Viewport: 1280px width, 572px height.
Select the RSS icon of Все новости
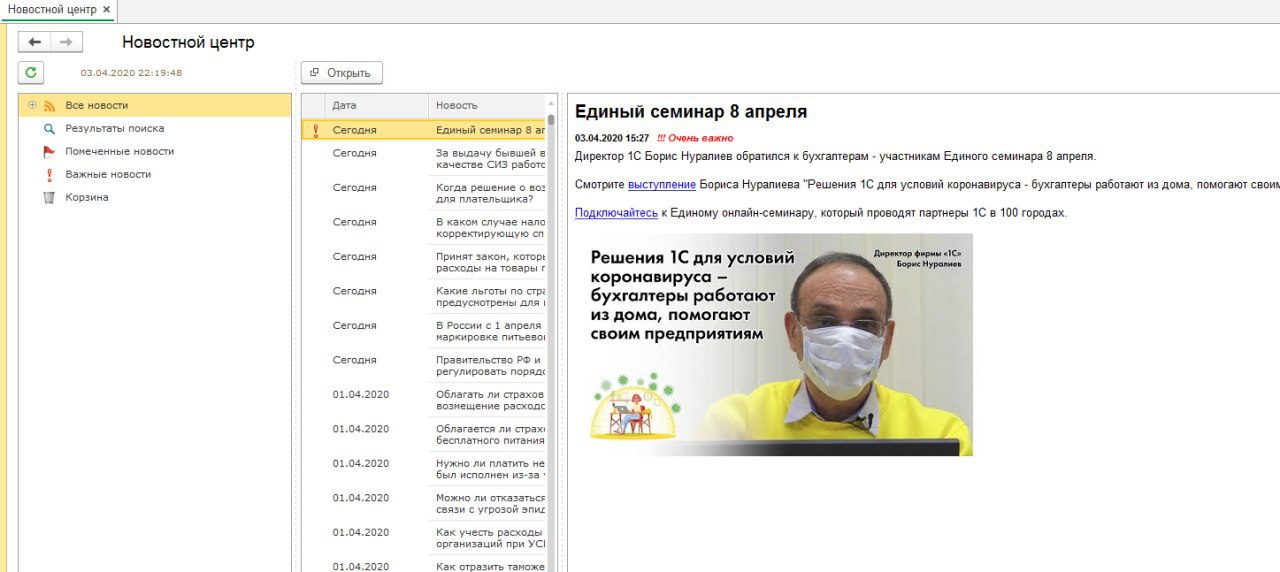(x=49, y=105)
